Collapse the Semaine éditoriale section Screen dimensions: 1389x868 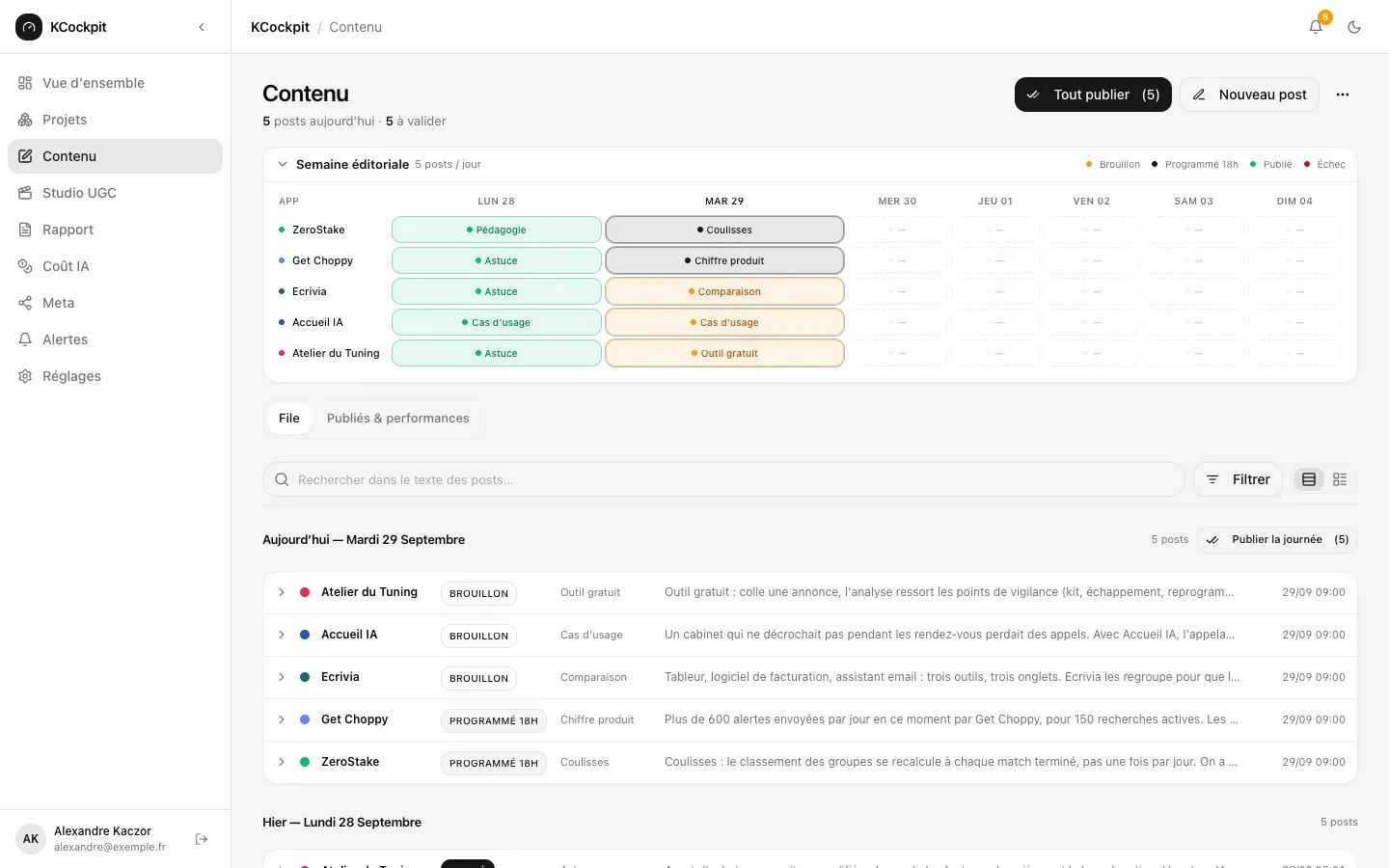(283, 164)
